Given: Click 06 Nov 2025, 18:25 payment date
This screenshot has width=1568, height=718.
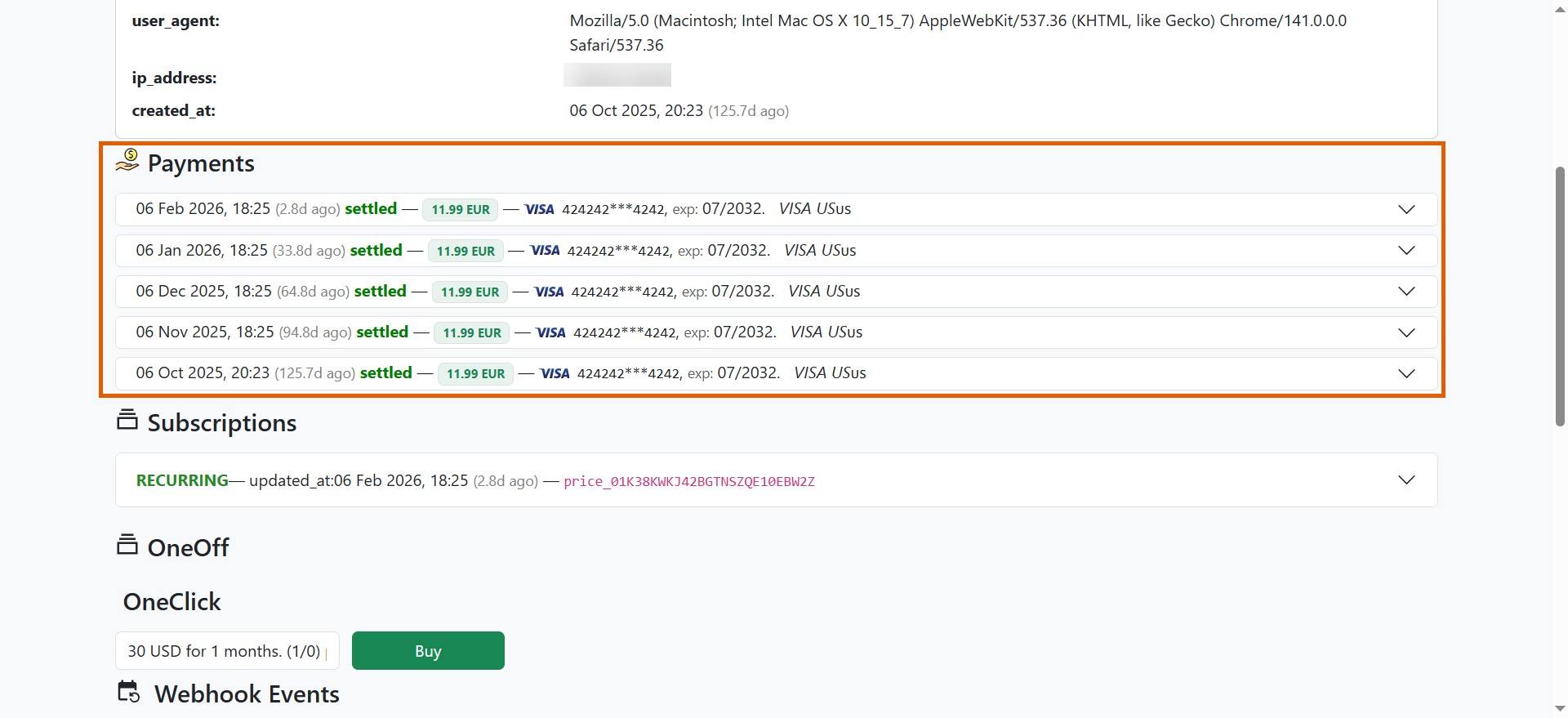Looking at the screenshot, I should (205, 332).
